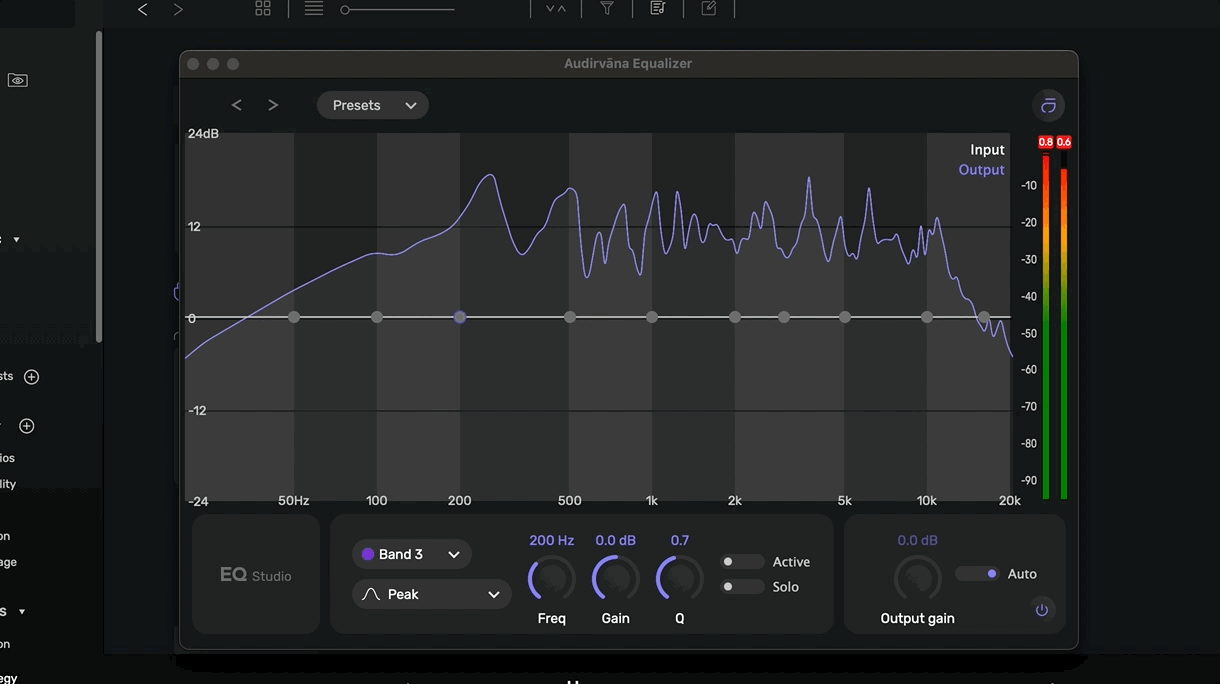1220x684 pixels.
Task: Click the Audirvana logo icon in Equalizer
Action: 1048,105
